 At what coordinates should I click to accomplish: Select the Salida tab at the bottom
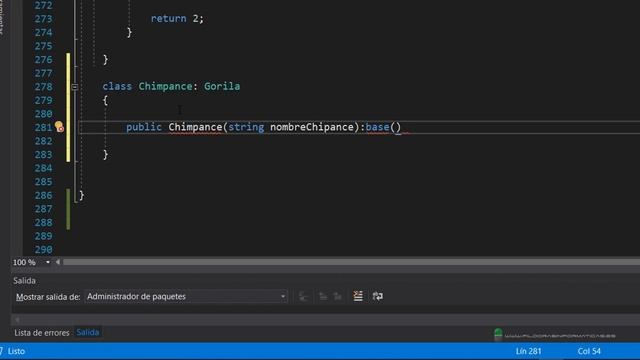(88, 332)
